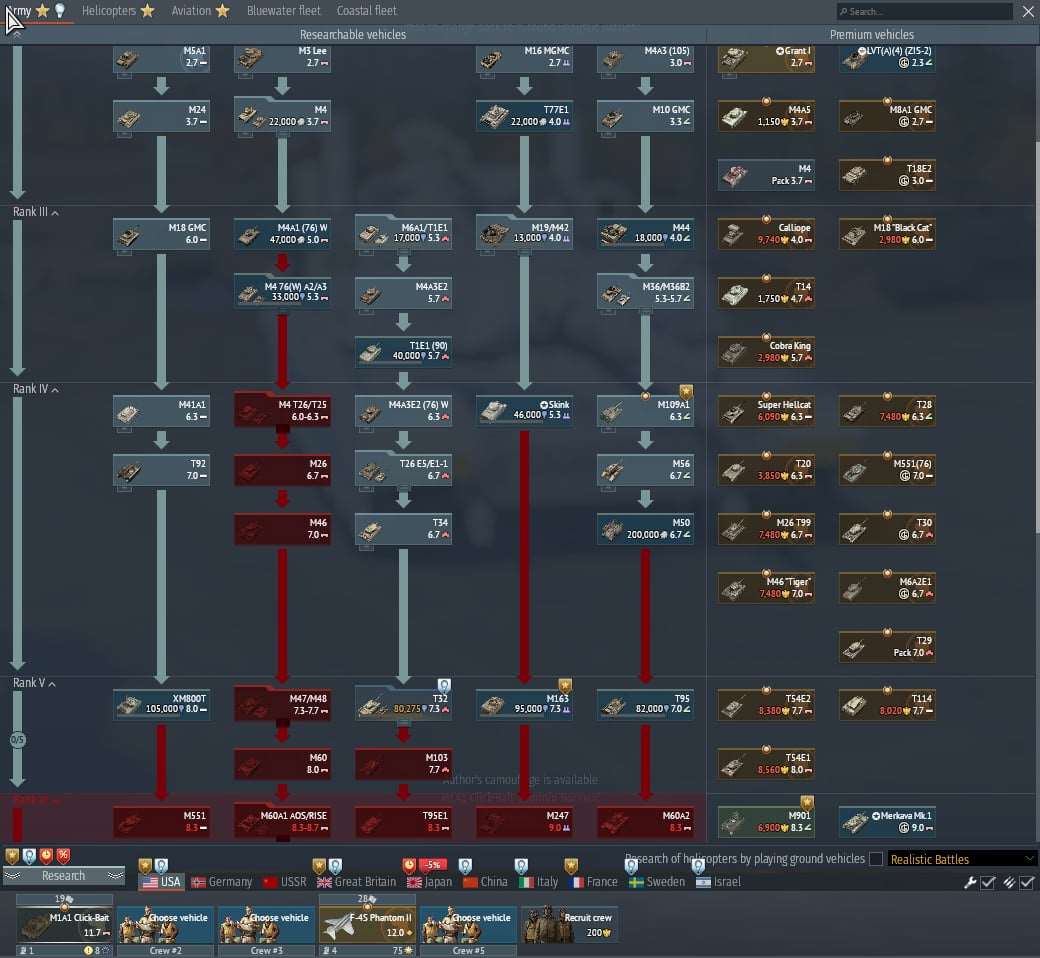Click the Rank V 0/5 progress marker
Image resolution: width=1040 pixels, height=958 pixels.
coord(18,739)
